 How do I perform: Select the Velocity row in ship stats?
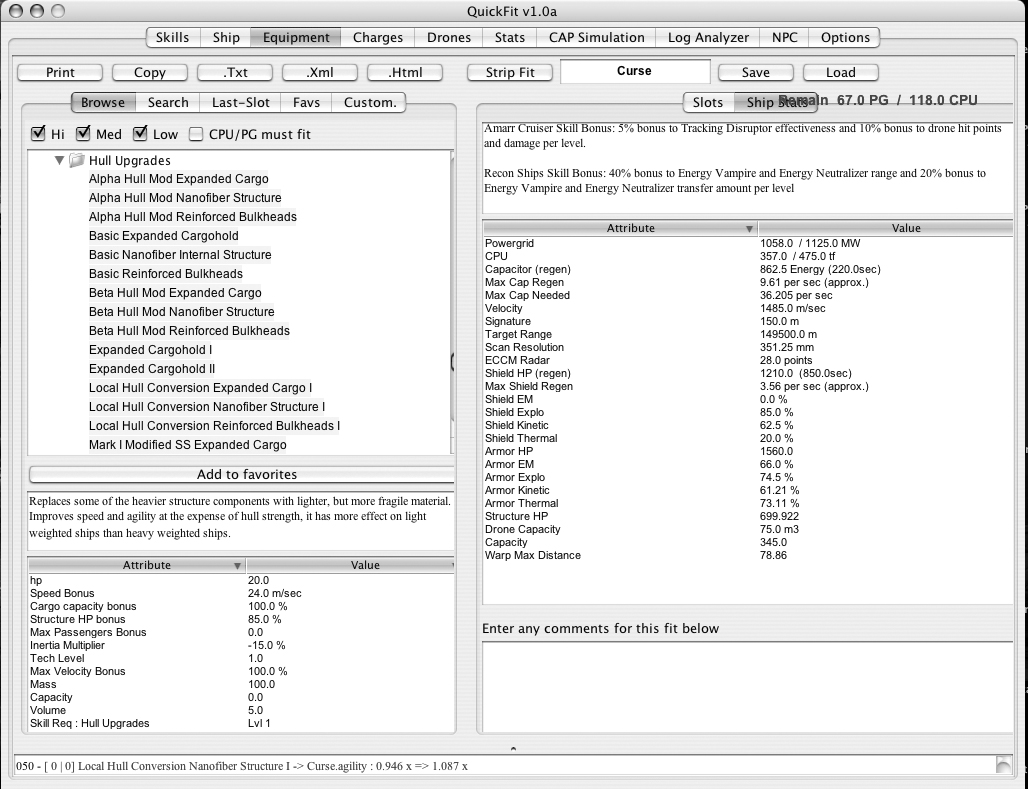coord(747,308)
